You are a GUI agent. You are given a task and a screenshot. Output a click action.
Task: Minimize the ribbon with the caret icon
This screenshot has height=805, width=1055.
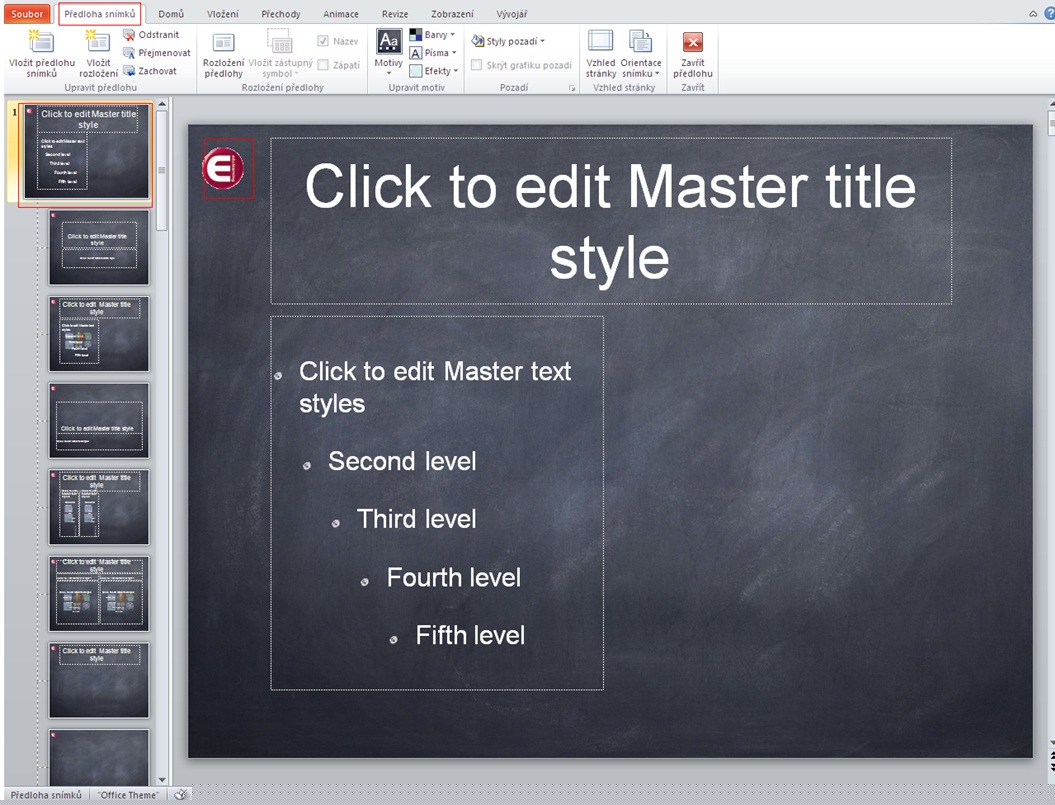click(x=1033, y=13)
